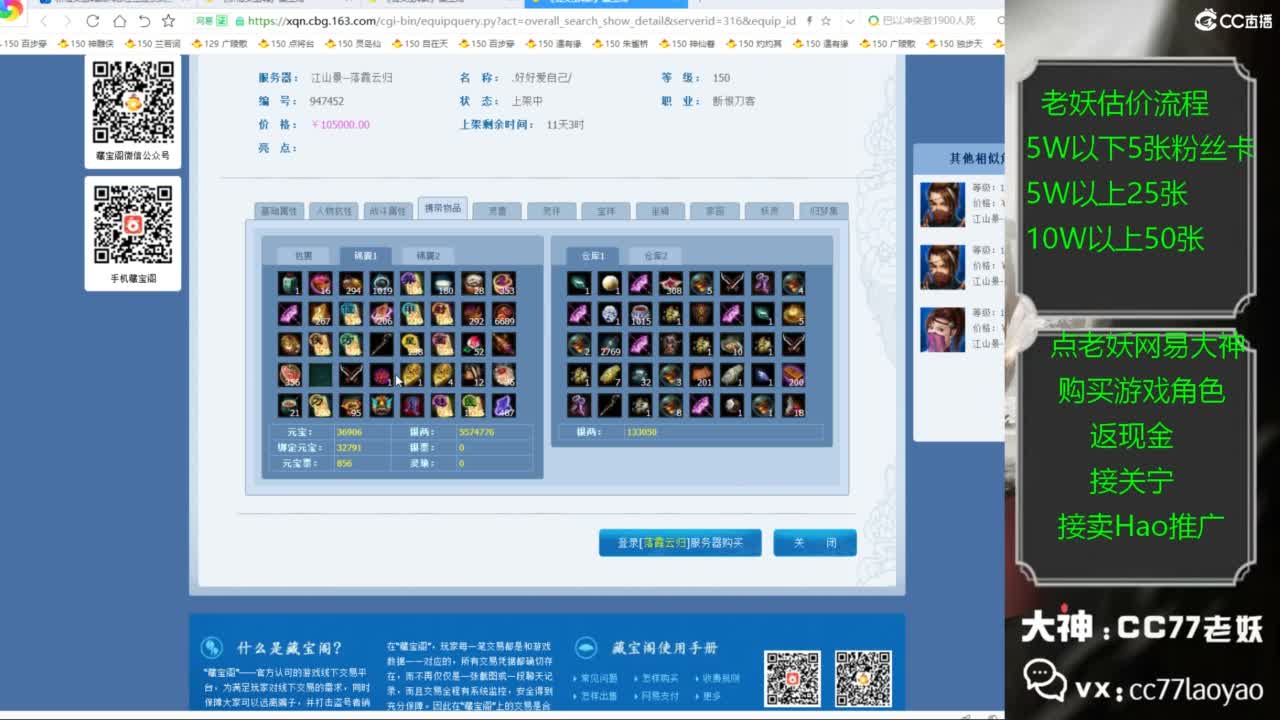This screenshot has width=1280, height=720.
Task: Click the item stack showing 1019 in 锦囊1
Action: [381, 284]
